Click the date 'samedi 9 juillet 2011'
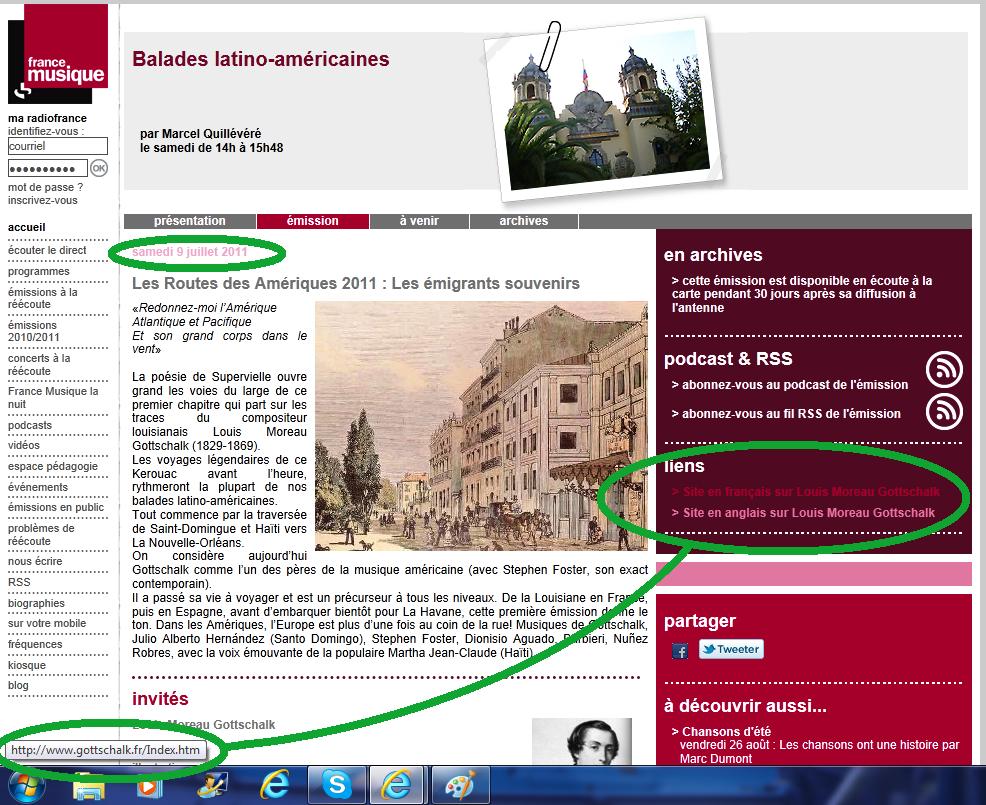Viewport: 986px width, 805px height. (x=190, y=252)
